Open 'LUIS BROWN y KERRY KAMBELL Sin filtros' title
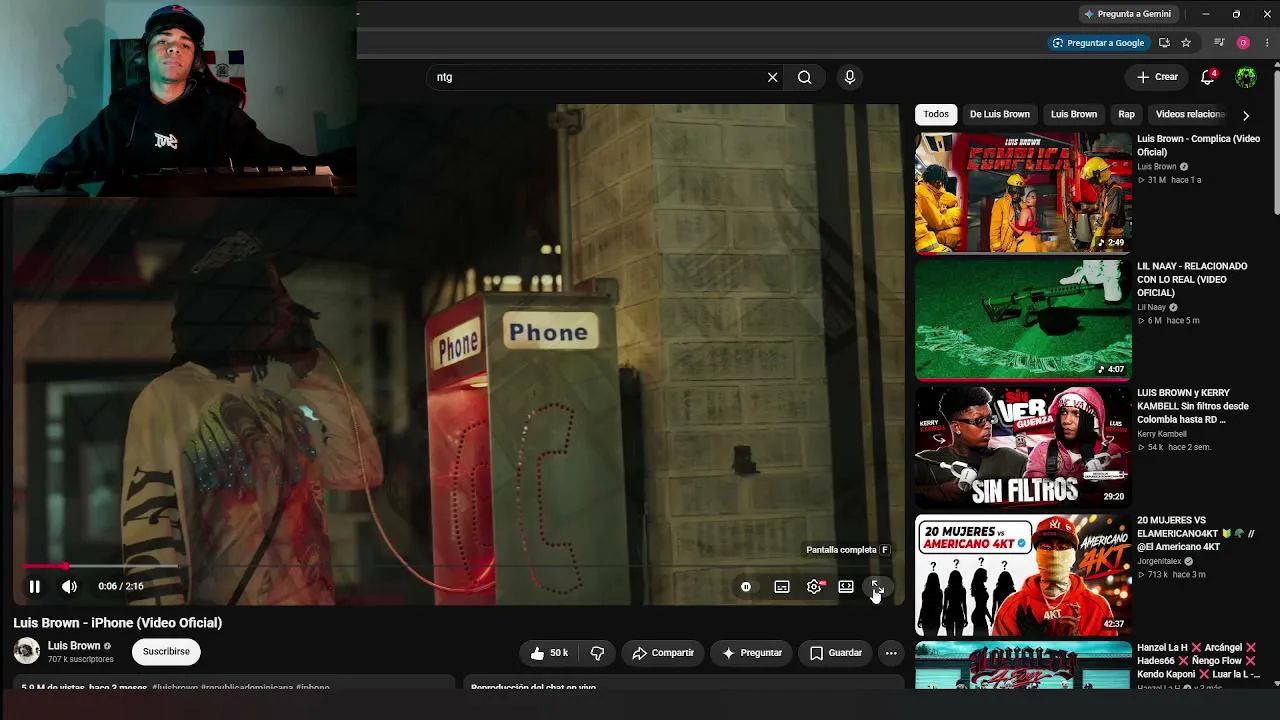The image size is (1280, 720). click(1193, 407)
